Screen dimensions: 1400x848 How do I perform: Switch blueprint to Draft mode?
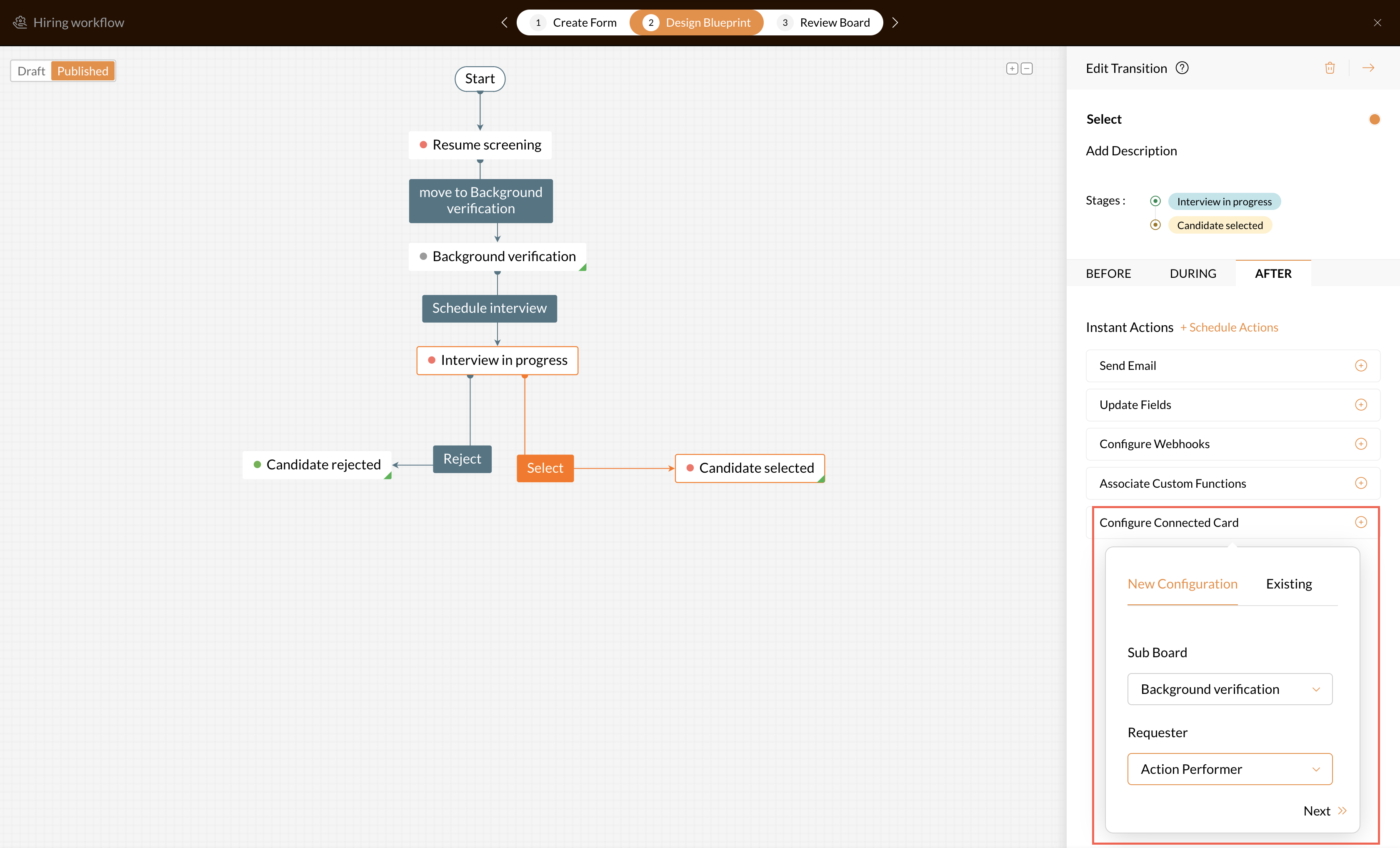click(x=31, y=71)
